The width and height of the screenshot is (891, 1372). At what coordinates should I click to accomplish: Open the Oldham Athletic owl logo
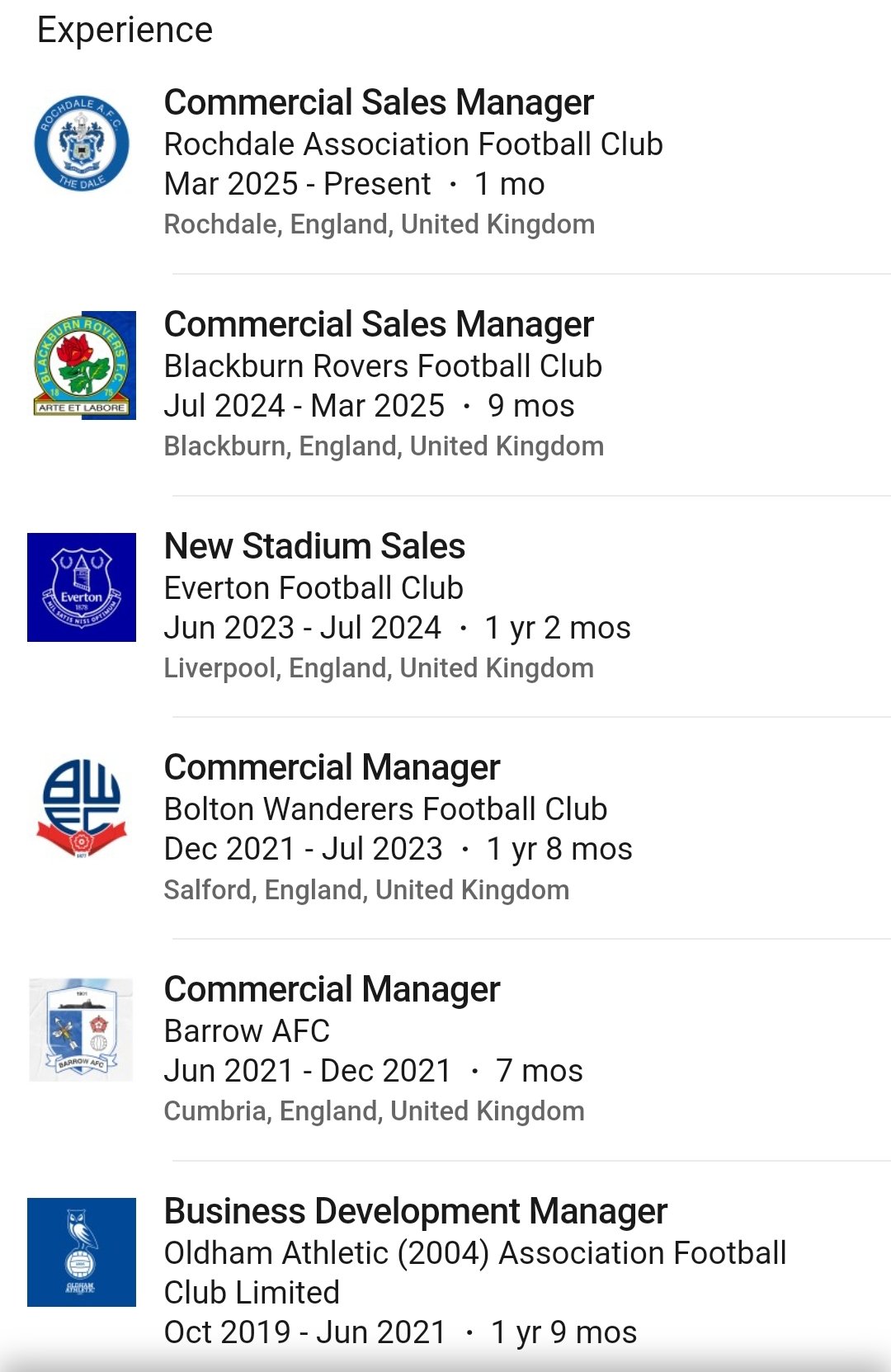coord(82,1252)
